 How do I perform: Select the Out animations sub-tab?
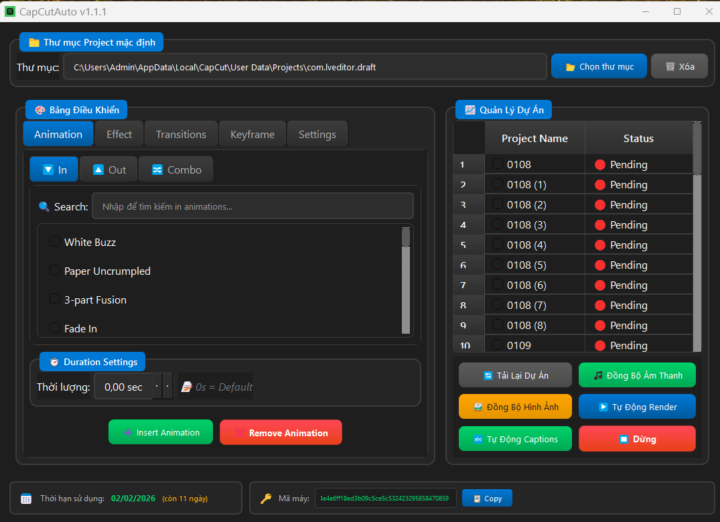(109, 170)
